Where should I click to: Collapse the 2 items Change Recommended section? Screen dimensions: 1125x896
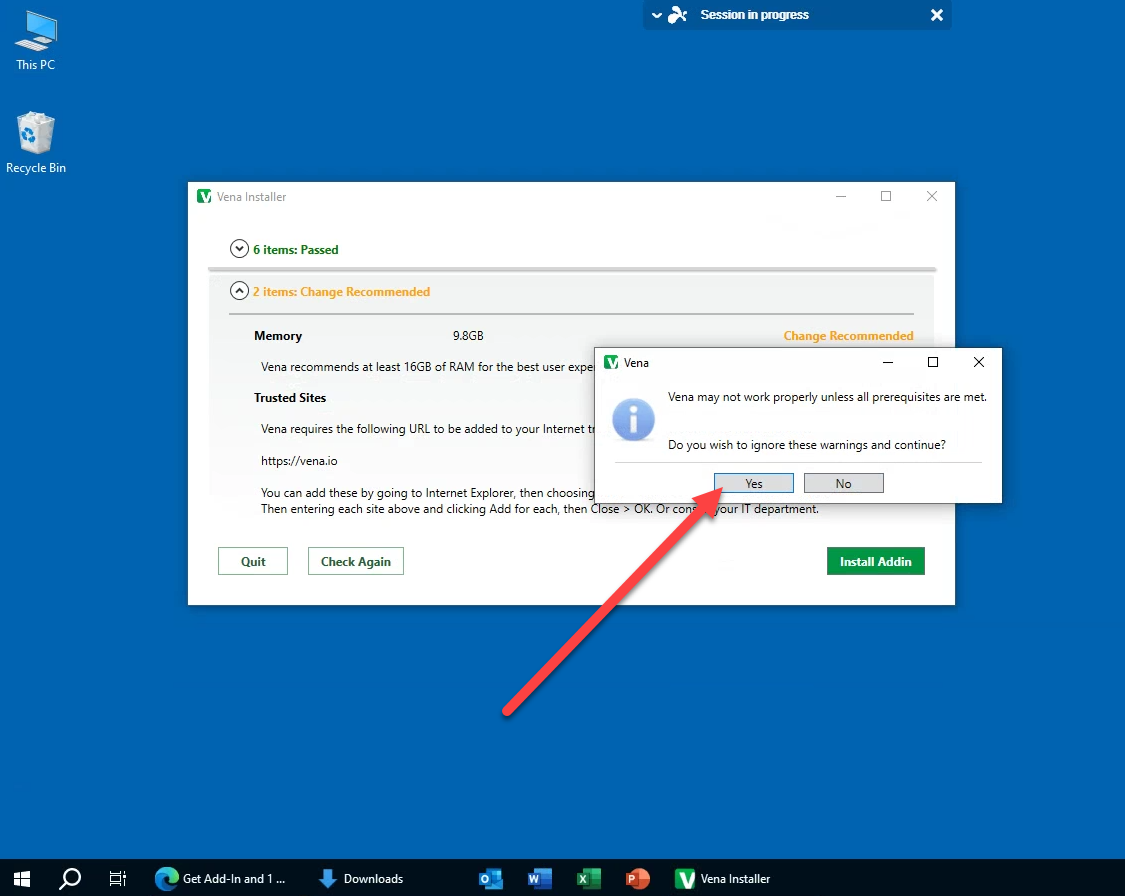point(239,291)
